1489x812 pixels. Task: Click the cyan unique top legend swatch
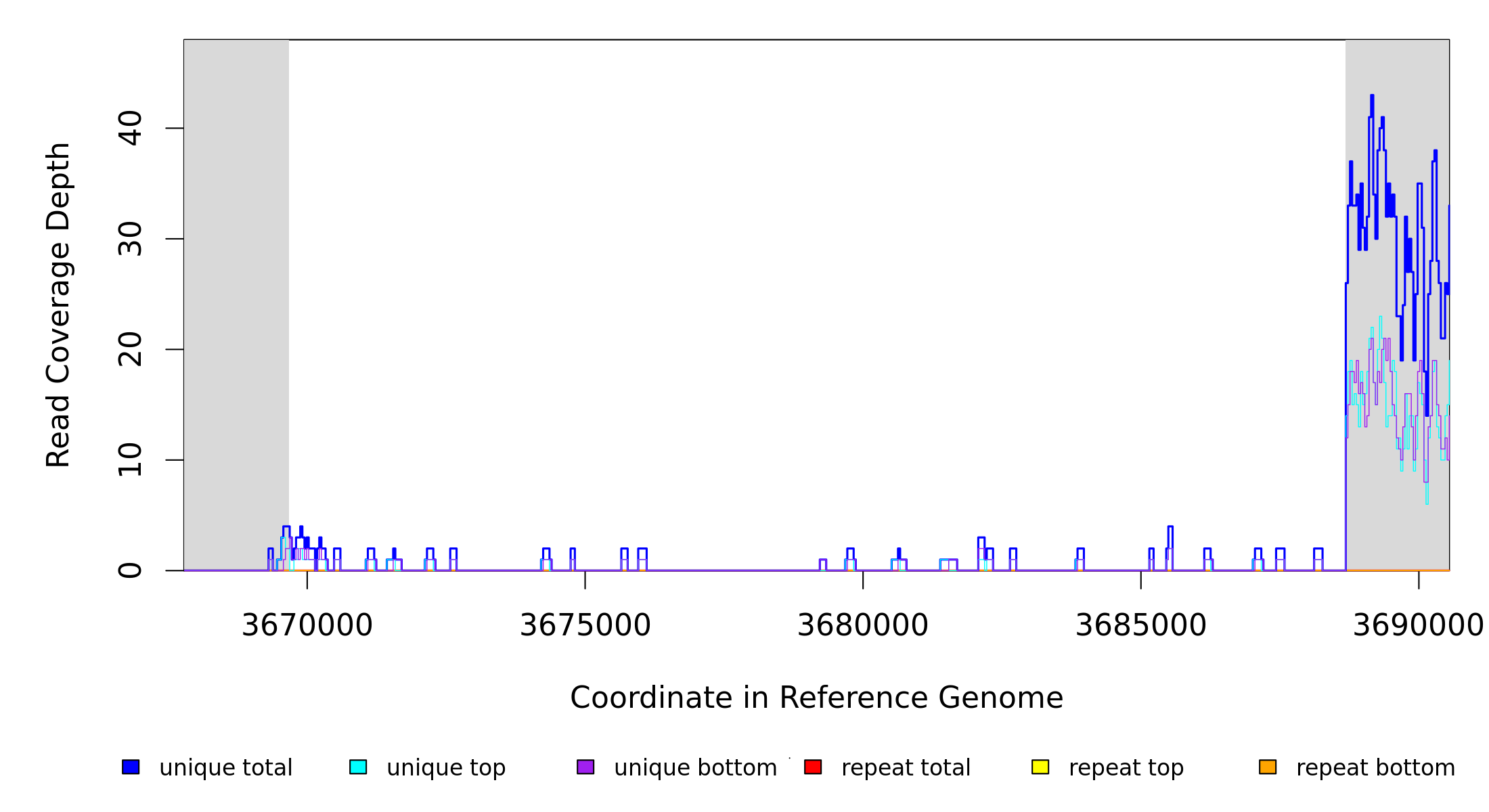point(358,767)
